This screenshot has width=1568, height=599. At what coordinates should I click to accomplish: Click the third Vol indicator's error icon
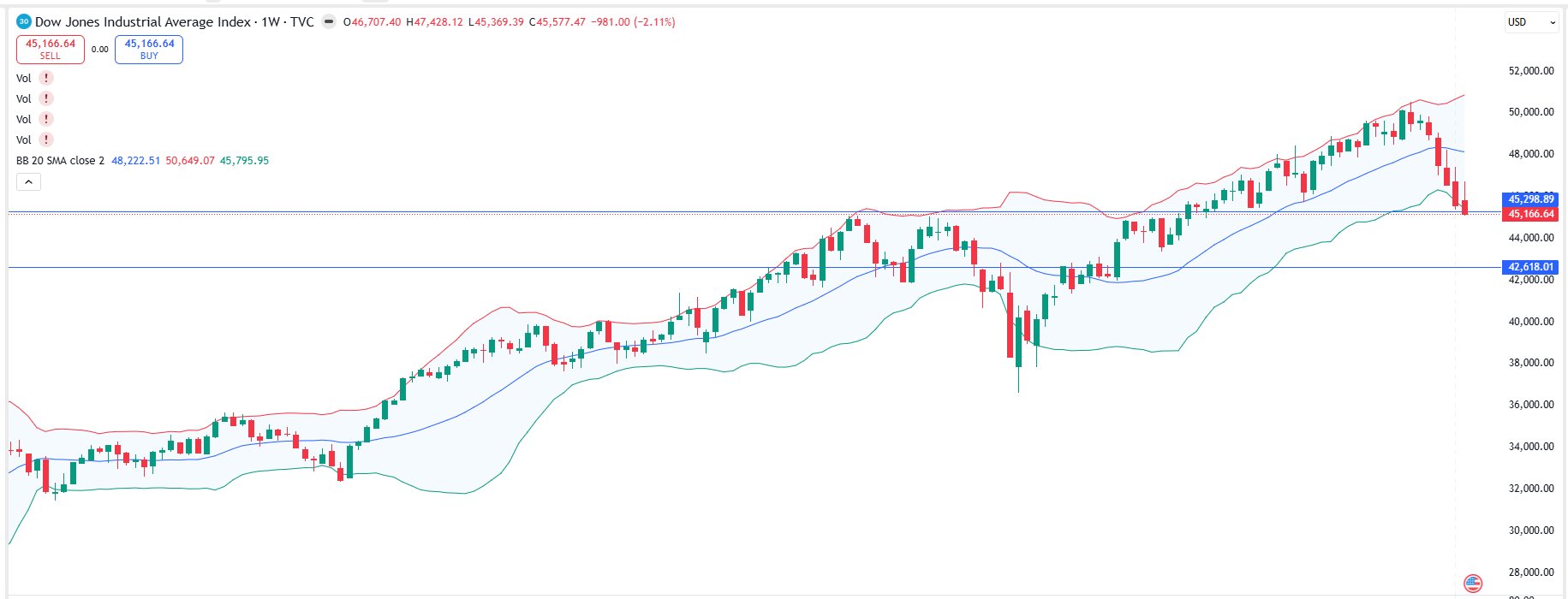[46, 119]
